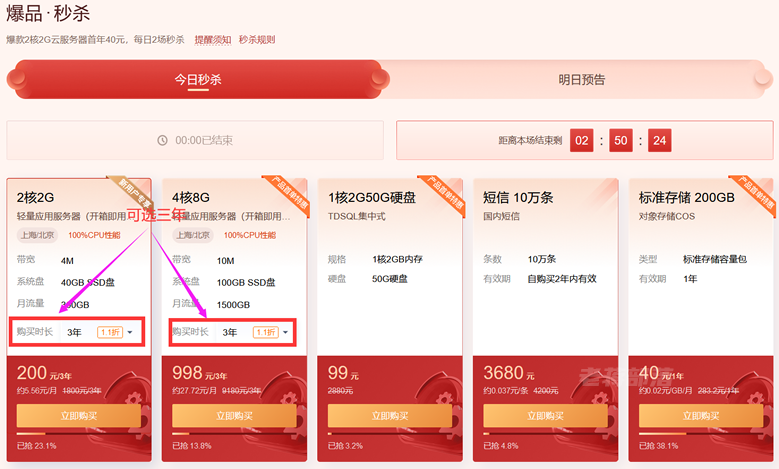Click the clock icon beside 00:00已结束

click(162, 141)
